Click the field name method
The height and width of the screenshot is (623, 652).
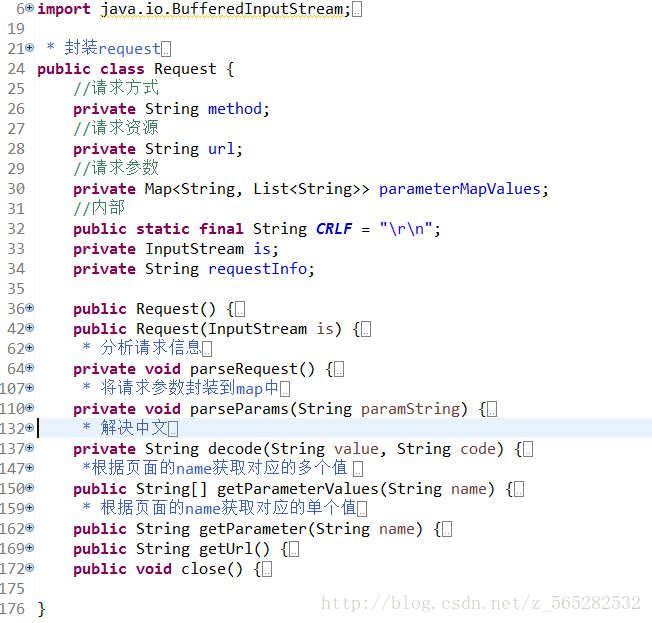235,109
